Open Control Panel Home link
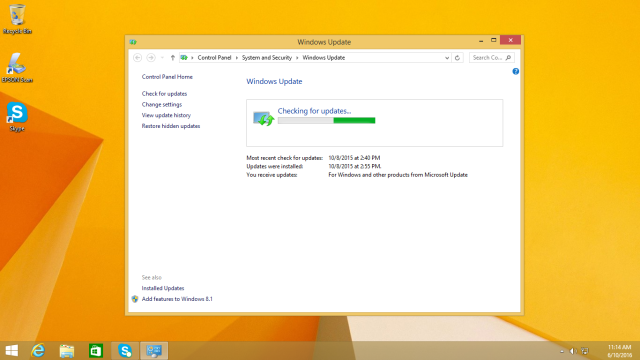 167,77
